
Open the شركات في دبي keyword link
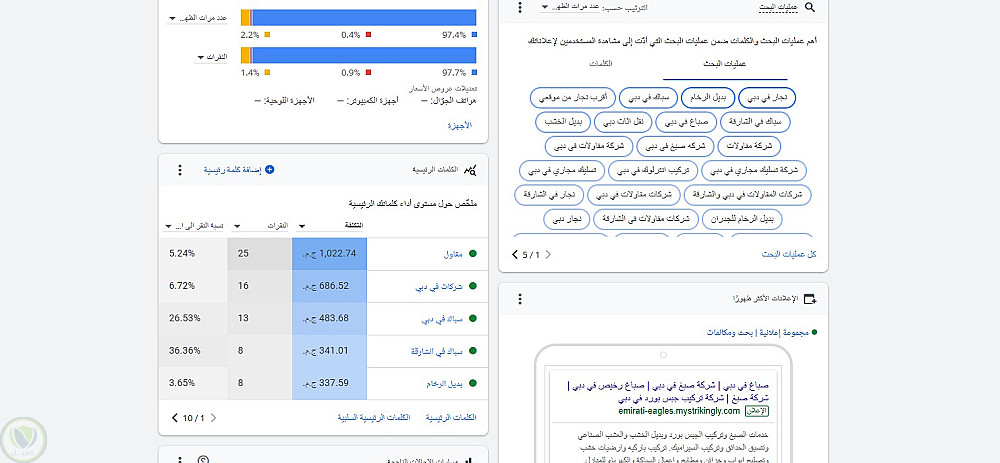click(x=439, y=287)
